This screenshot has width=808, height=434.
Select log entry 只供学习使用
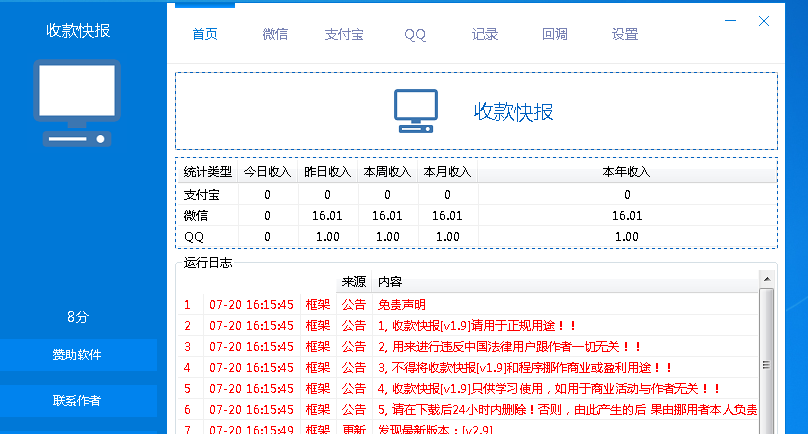coord(468,389)
